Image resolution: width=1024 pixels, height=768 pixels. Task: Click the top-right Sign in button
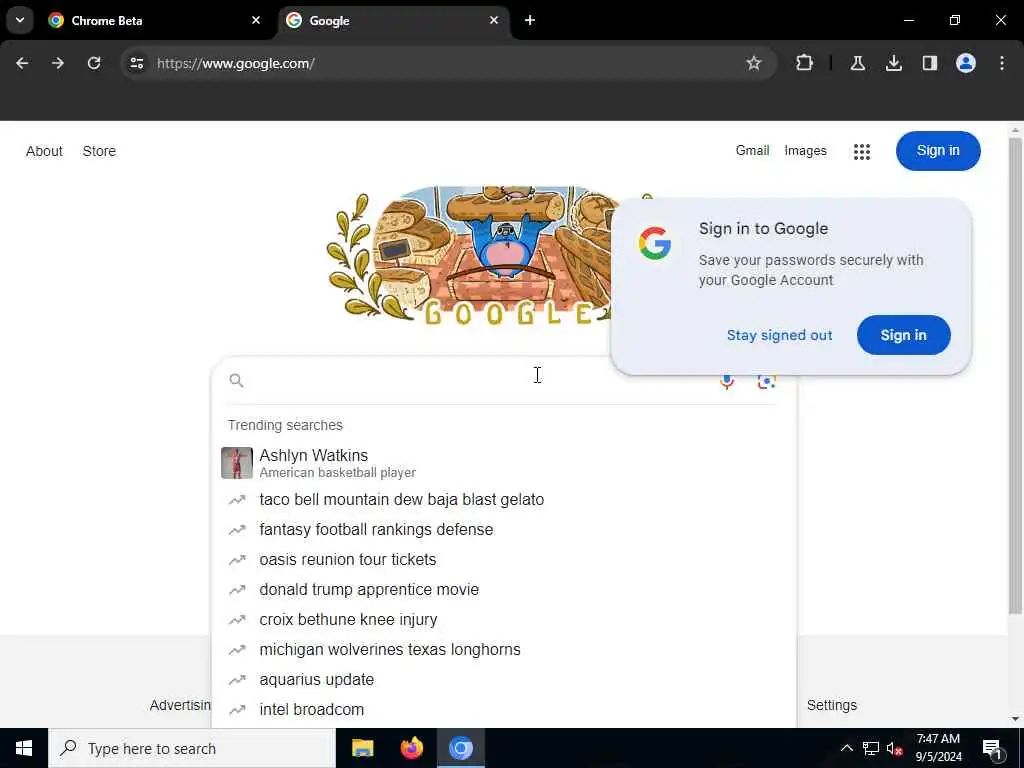(x=938, y=151)
